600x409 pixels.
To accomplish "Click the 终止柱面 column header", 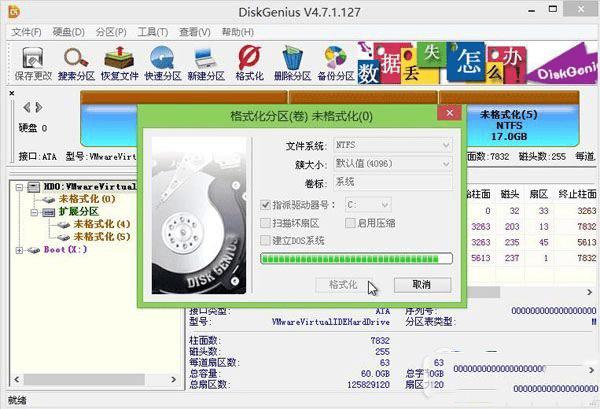I will point(576,194).
